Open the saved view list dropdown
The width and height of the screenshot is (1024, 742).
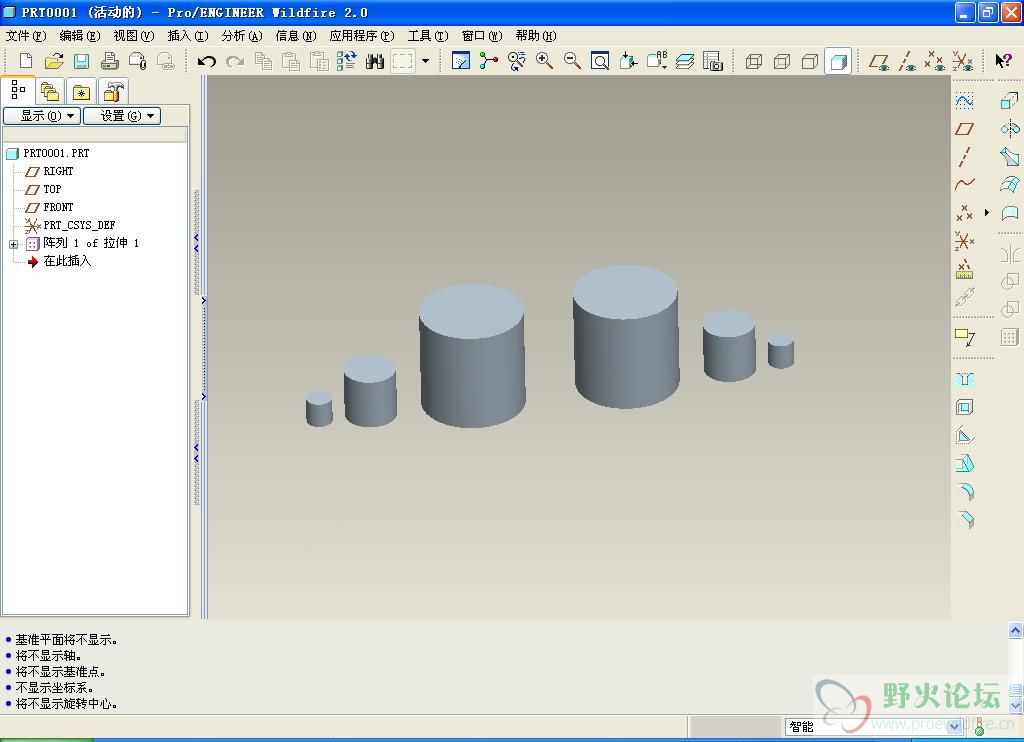pyautogui.click(x=656, y=61)
